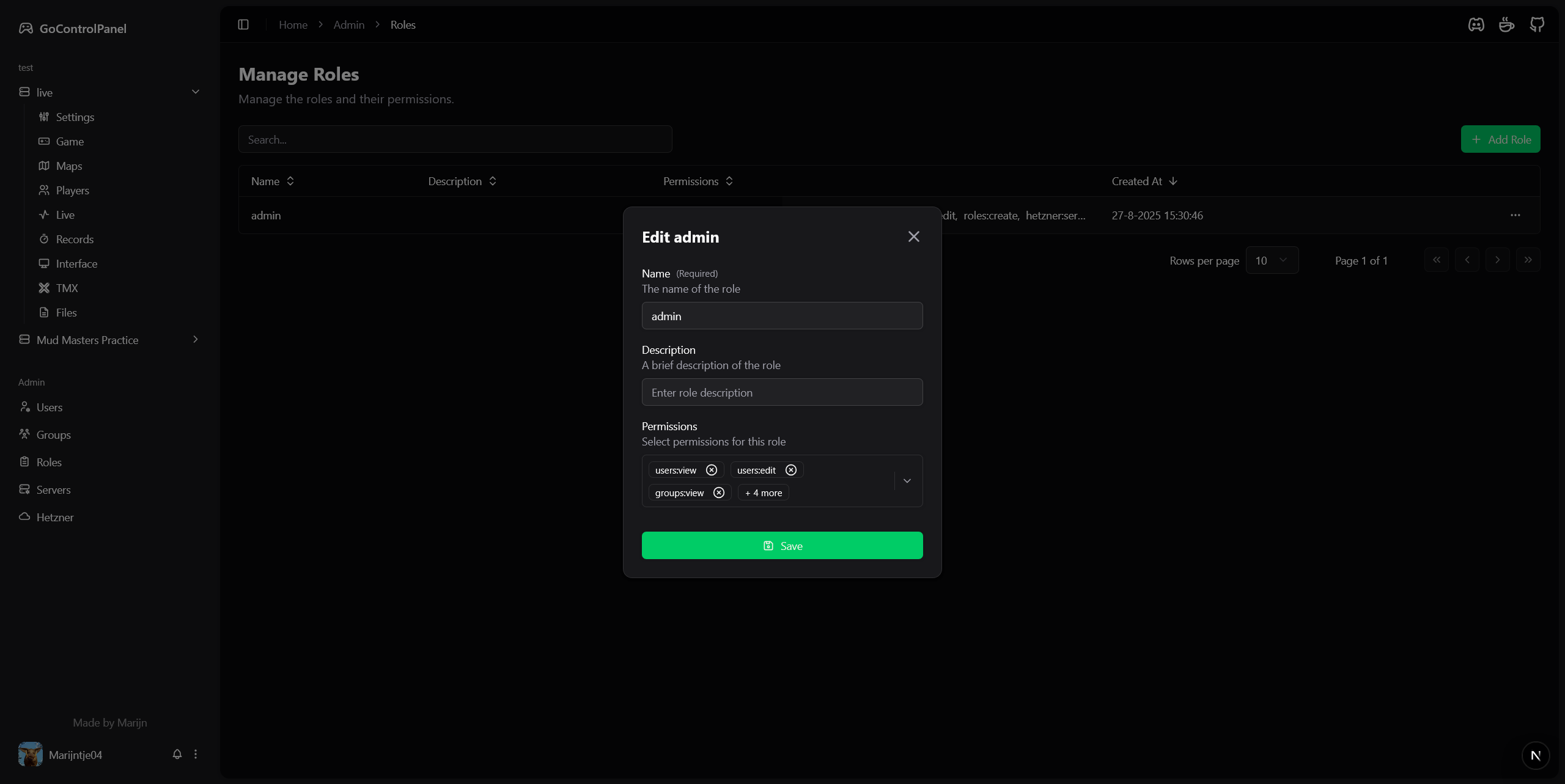Remove the groups:view permission tag

point(719,493)
